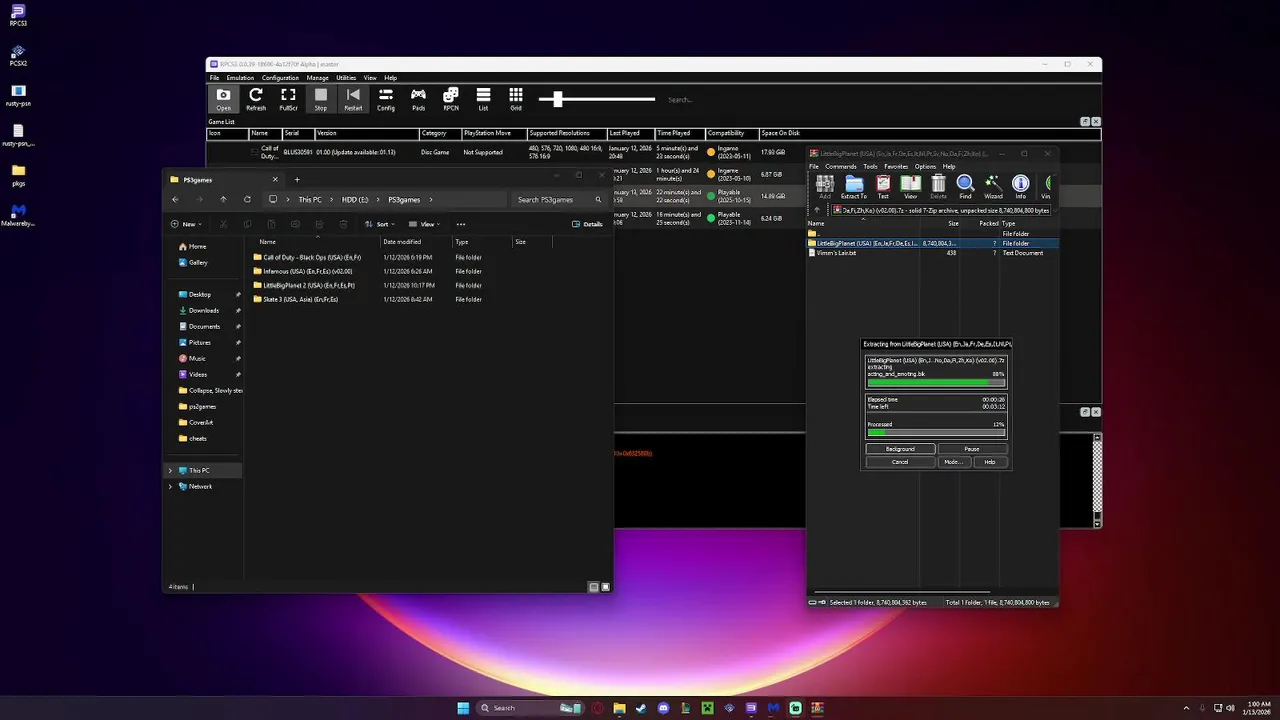Screen dimensions: 1280x720
Task: Show hidden system tray icons
Action: pos(1187,708)
